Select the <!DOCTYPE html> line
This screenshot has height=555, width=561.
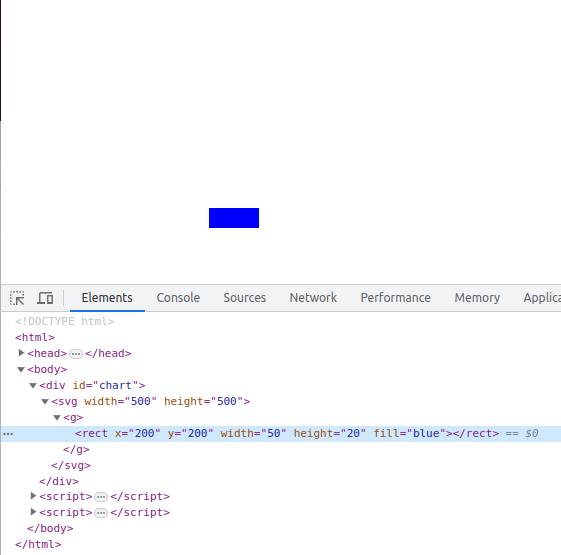click(65, 321)
